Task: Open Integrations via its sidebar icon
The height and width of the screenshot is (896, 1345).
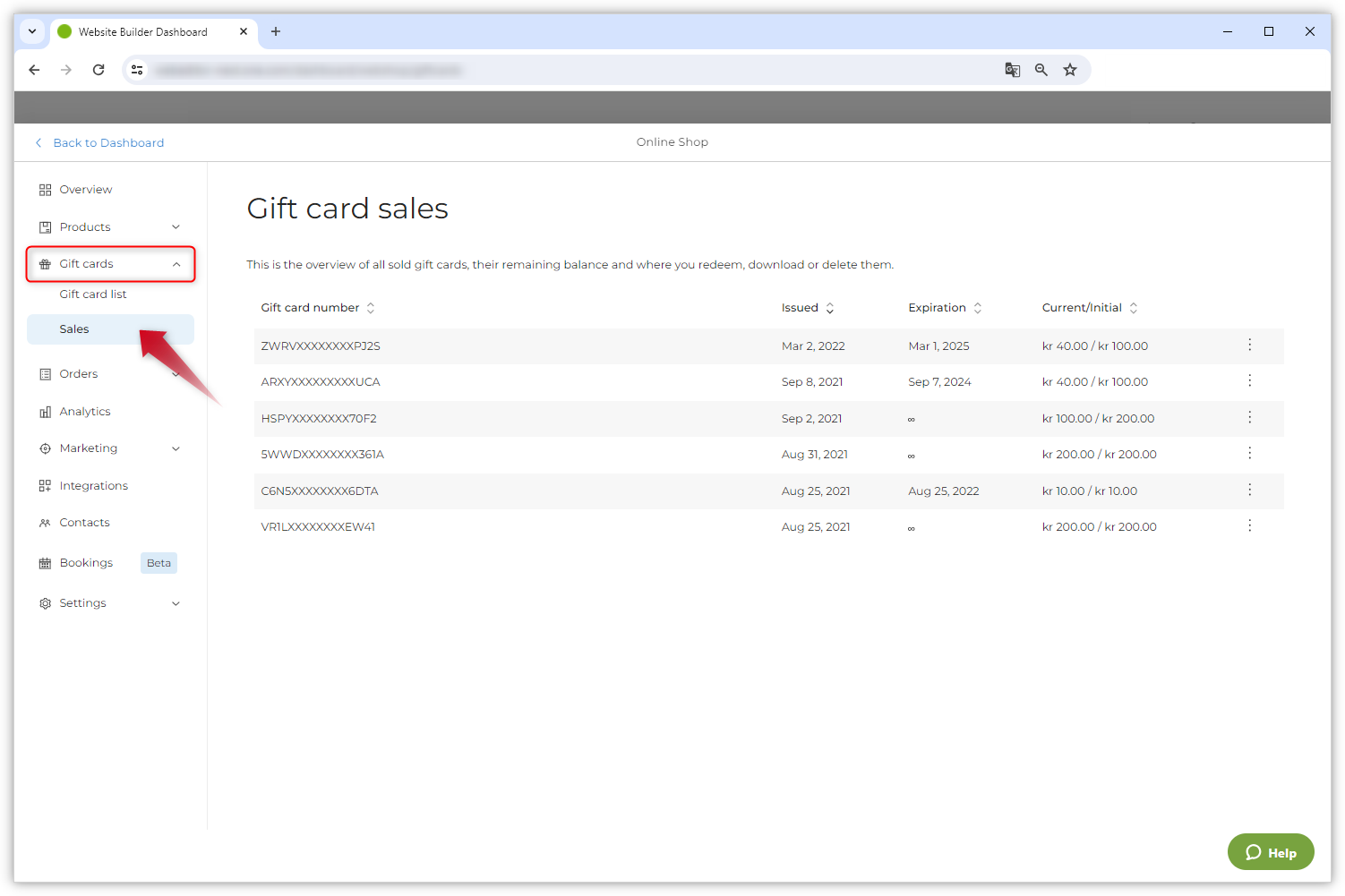Action: tap(45, 485)
